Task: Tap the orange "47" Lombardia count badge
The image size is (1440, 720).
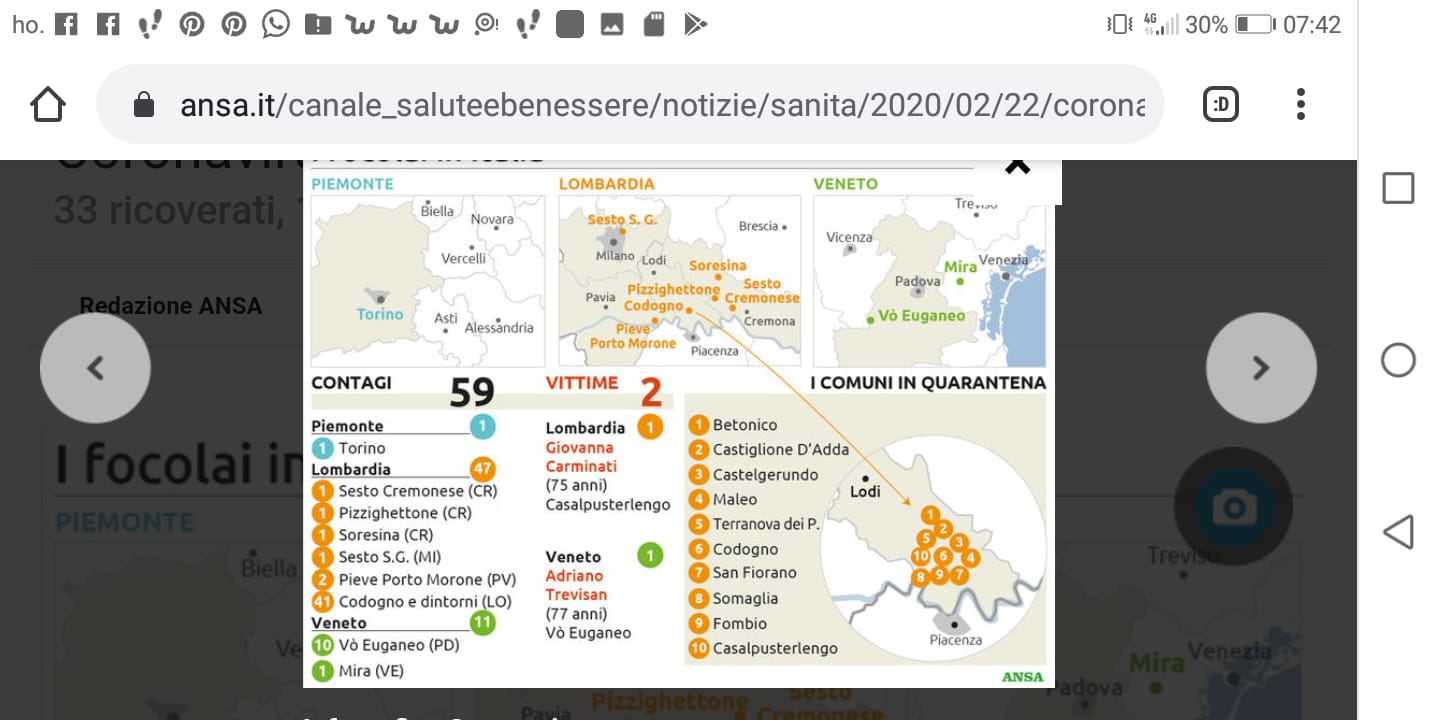Action: [482, 468]
